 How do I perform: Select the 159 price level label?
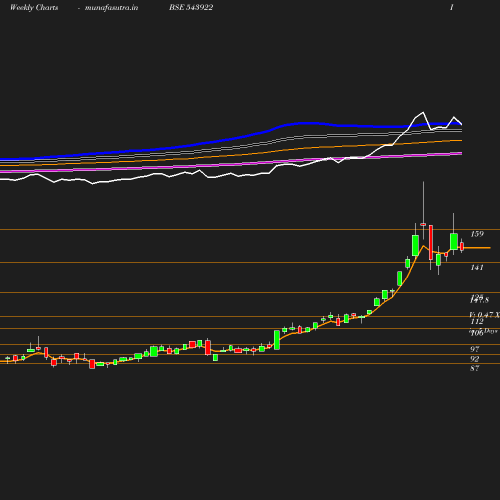[477, 234]
